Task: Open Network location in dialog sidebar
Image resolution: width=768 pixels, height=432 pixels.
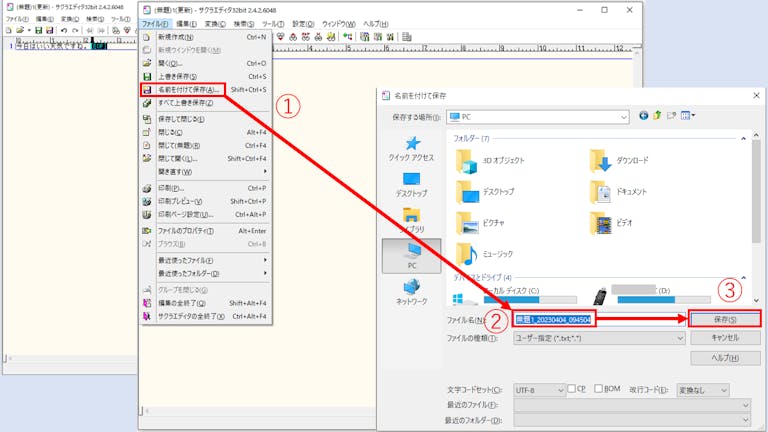Action: (x=411, y=292)
